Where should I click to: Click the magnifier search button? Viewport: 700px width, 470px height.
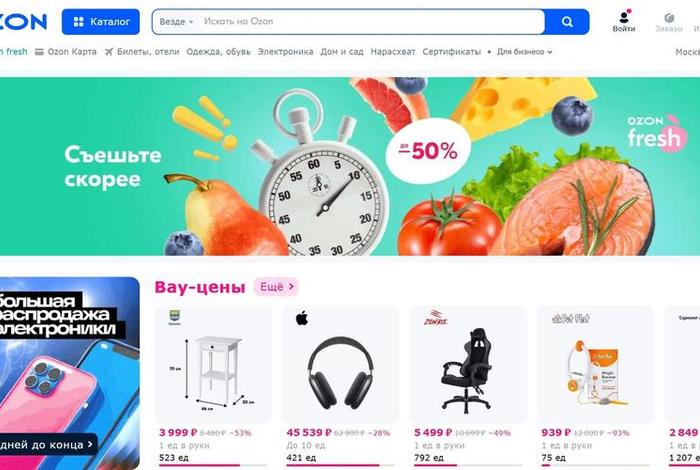(567, 21)
